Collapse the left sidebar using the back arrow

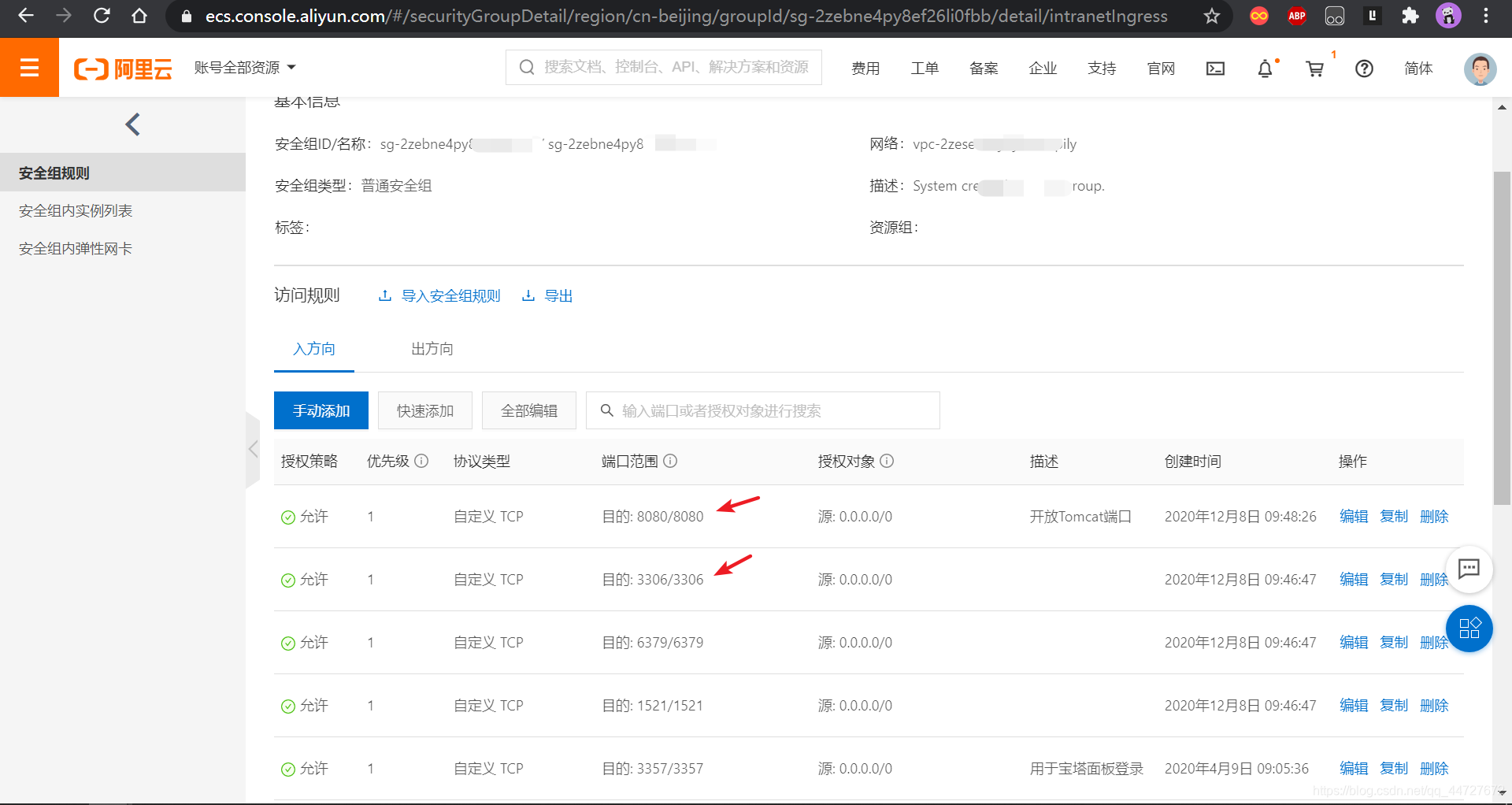(132, 124)
